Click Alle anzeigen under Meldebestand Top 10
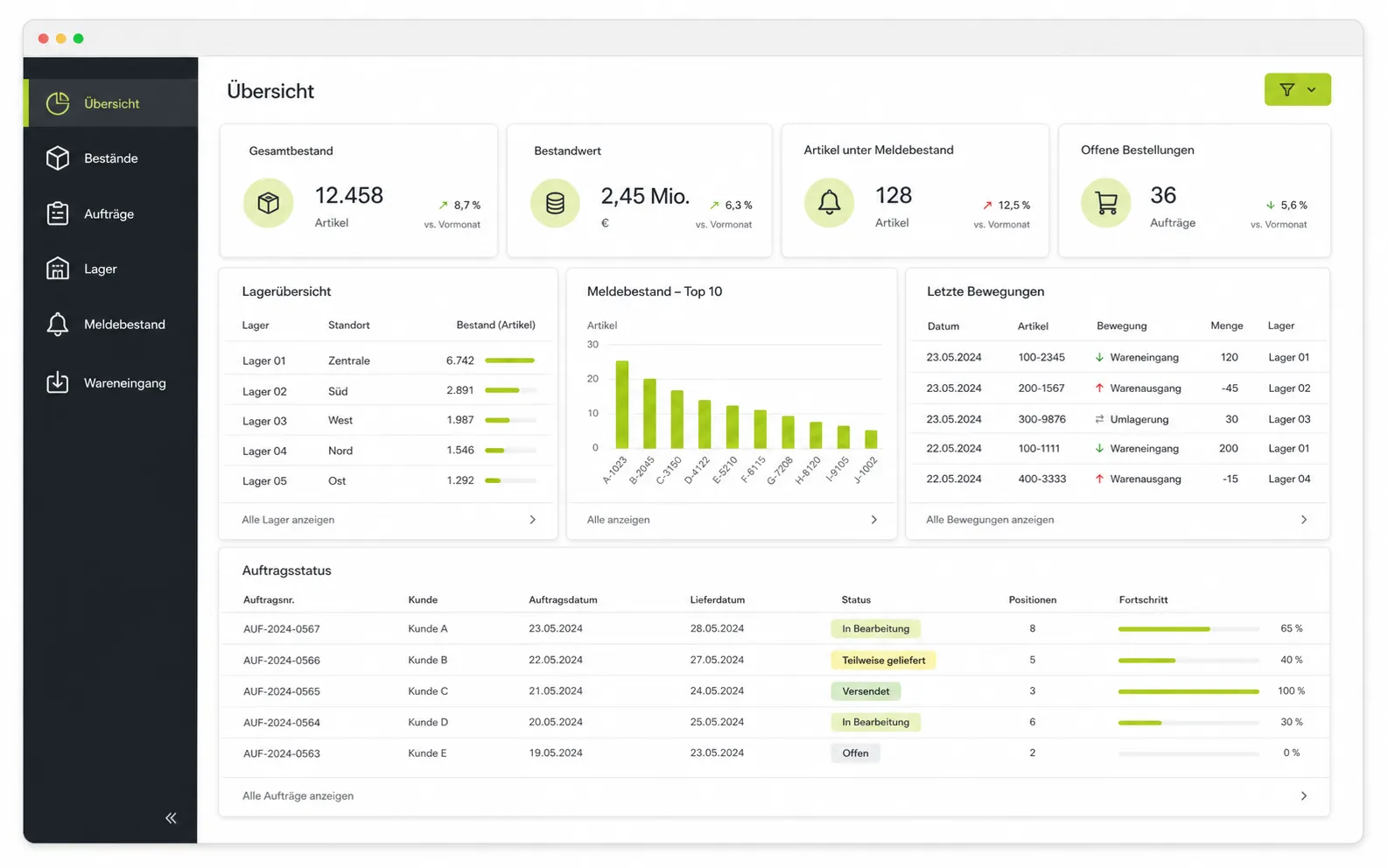 (x=618, y=520)
